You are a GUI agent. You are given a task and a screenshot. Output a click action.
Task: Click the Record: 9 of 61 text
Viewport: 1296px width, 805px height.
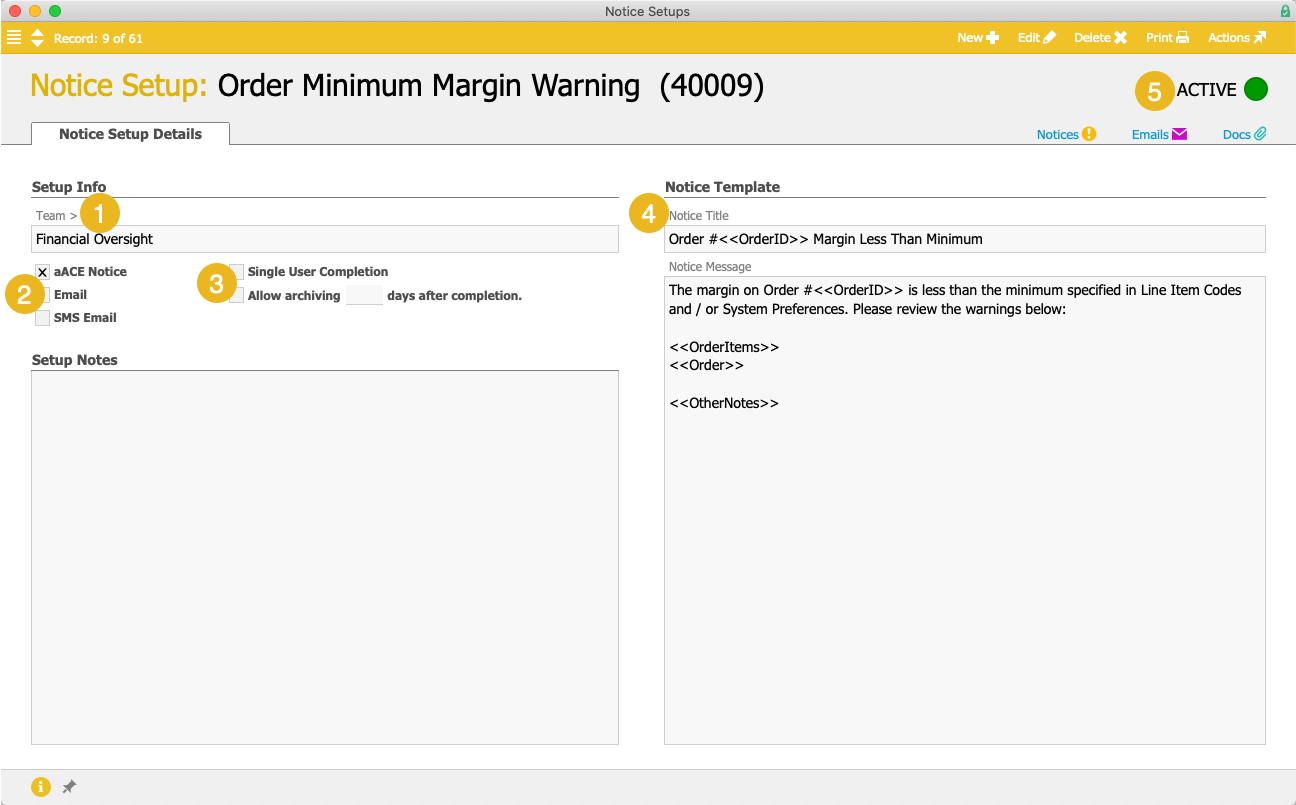98,39
